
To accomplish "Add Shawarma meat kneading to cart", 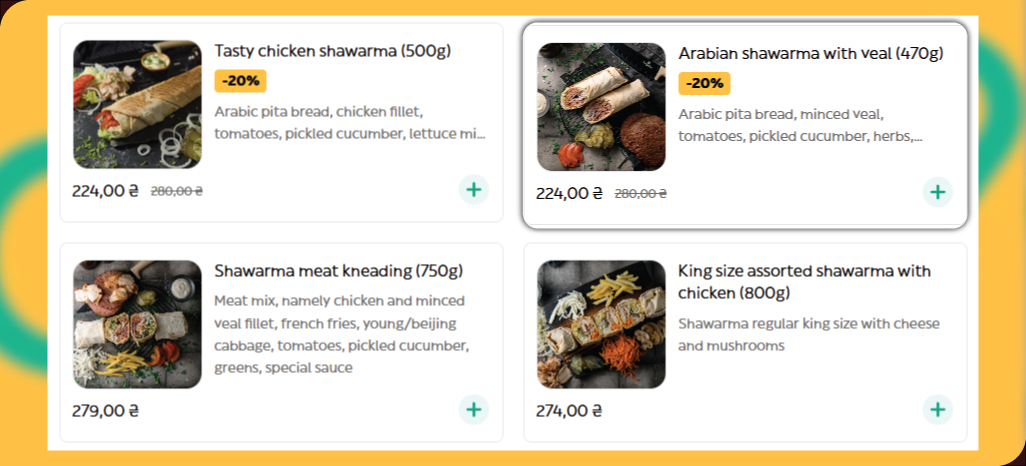I will coord(474,409).
